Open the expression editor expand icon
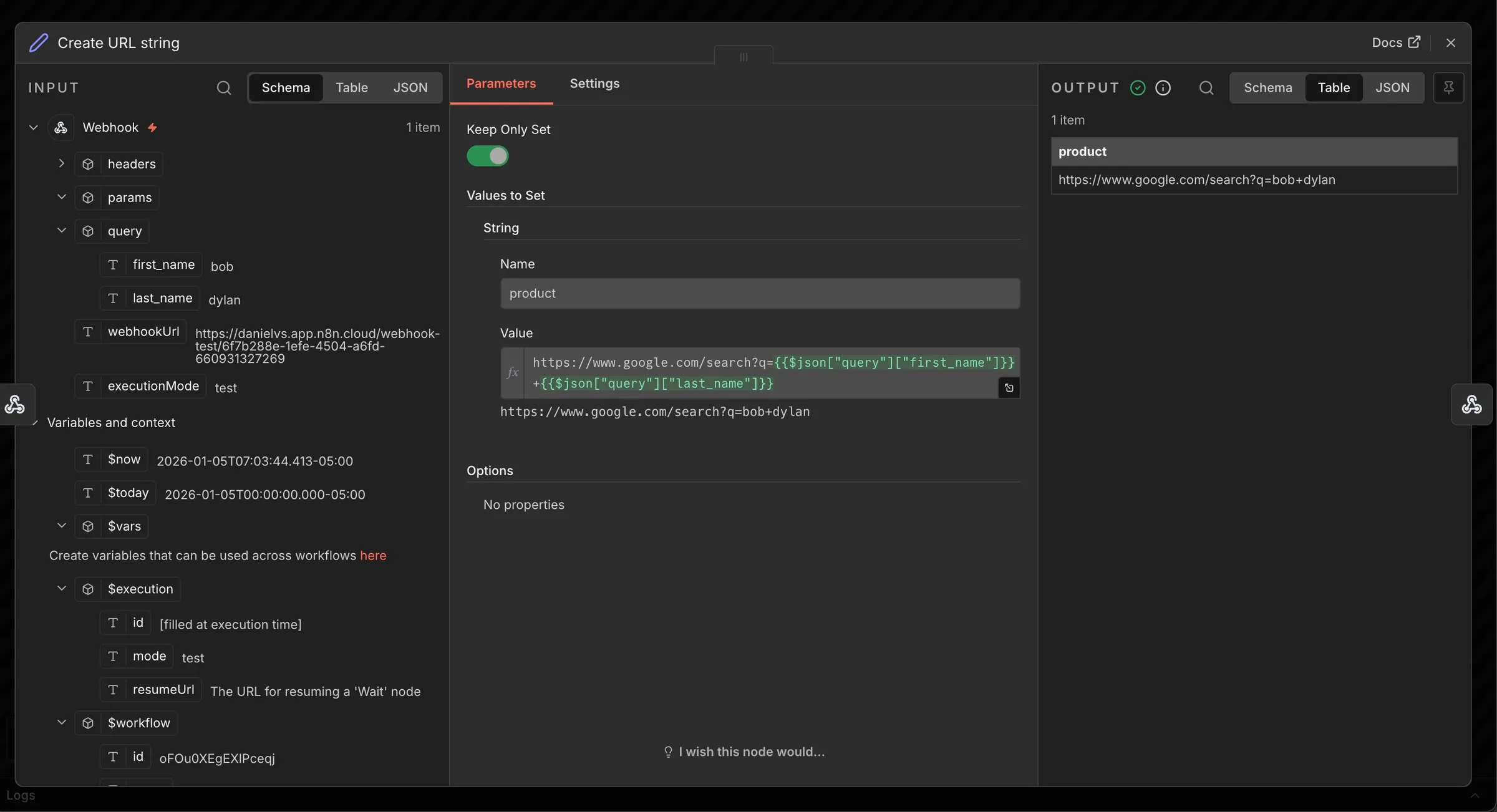The width and height of the screenshot is (1497, 812). click(1009, 388)
